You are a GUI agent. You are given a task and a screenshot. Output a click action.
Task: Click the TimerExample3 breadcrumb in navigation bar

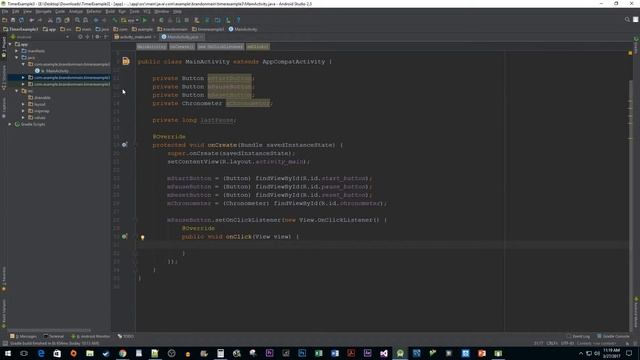21,29
